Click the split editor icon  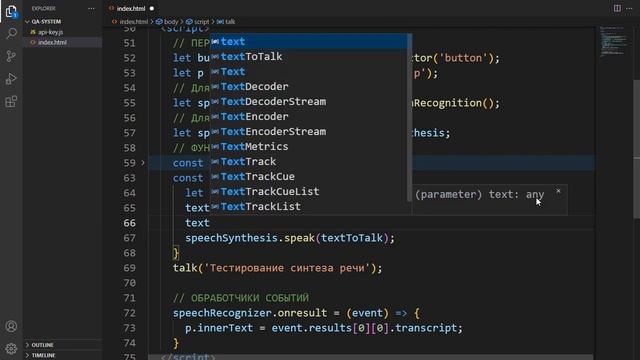(617, 8)
